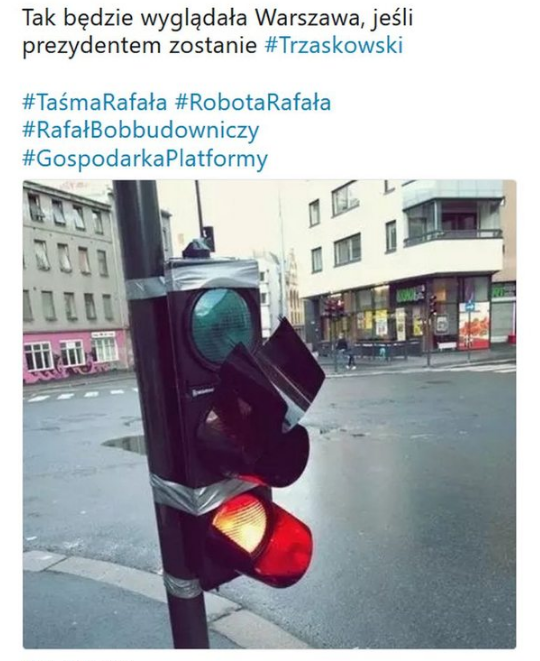Image resolution: width=540 pixels, height=661 pixels.
Task: Click the pink graffiti building wall
Action: point(74,356)
